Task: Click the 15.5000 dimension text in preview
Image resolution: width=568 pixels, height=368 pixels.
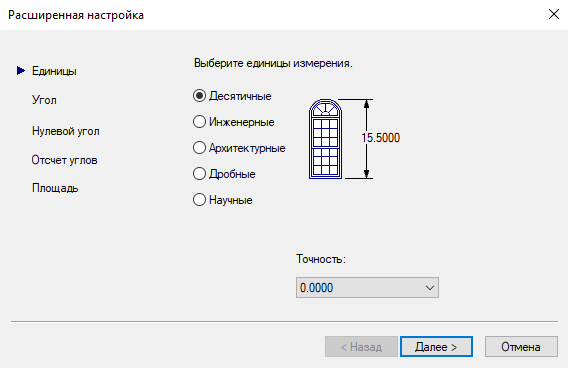Action: click(380, 138)
